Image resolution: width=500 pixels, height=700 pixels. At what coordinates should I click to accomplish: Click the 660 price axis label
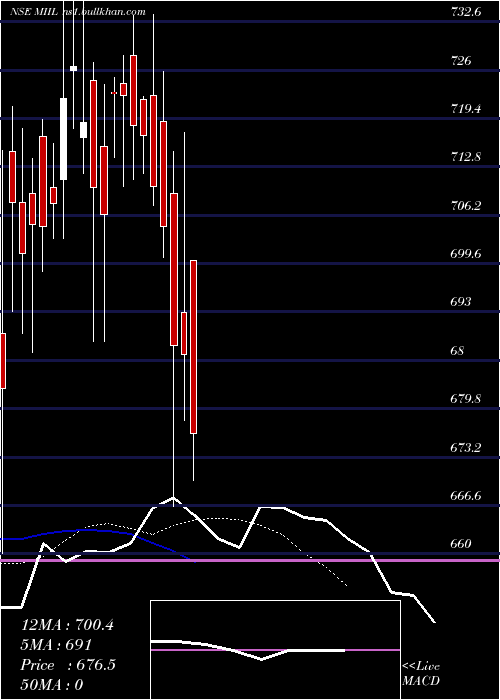click(461, 544)
